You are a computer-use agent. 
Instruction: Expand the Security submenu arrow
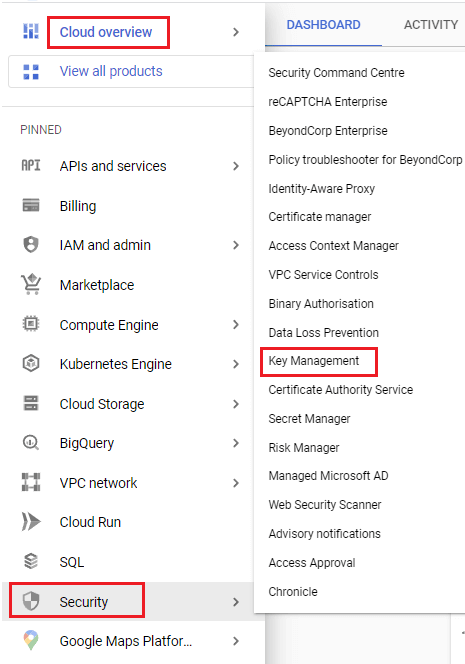point(236,602)
